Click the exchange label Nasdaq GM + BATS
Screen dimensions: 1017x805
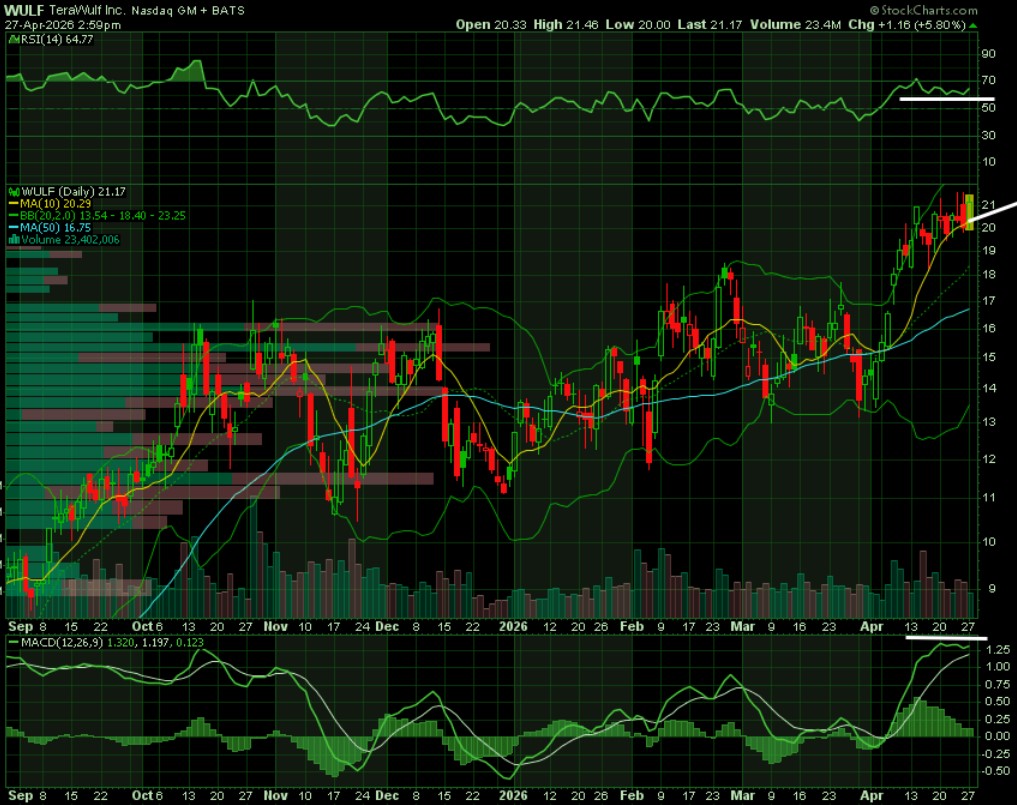coord(188,11)
